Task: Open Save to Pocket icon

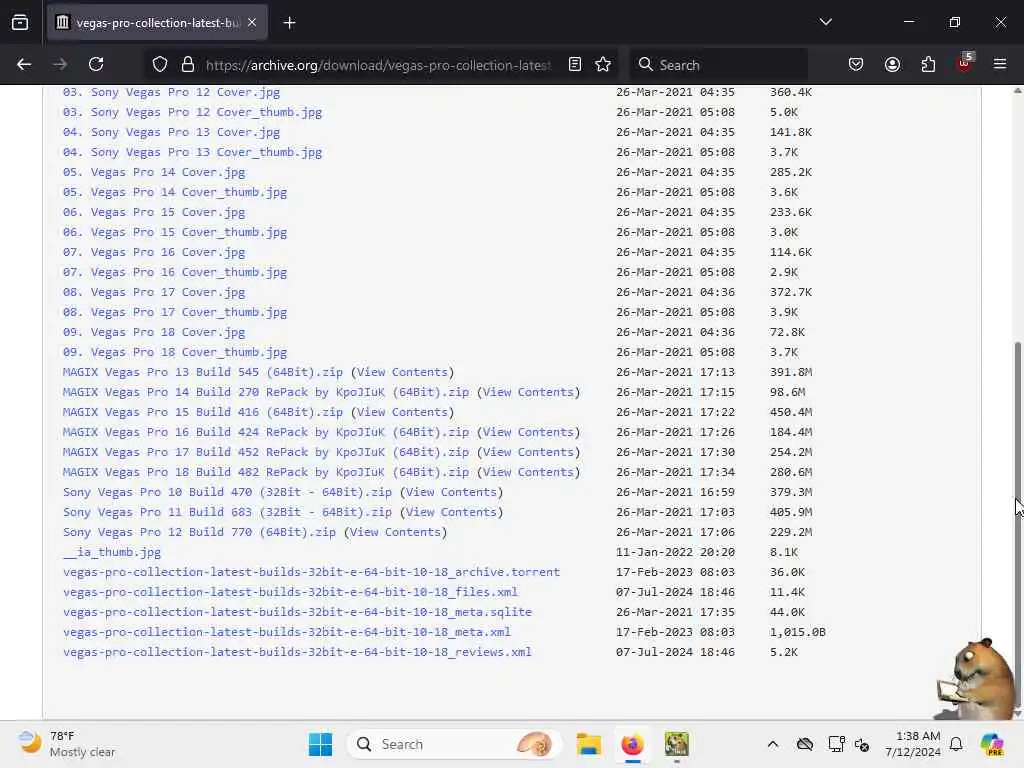Action: pos(856,64)
